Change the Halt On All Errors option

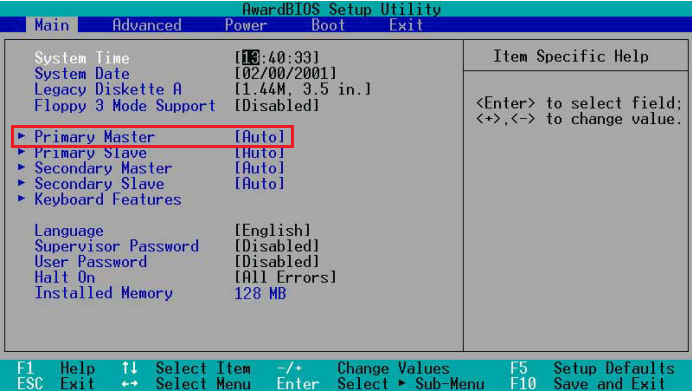[285, 277]
